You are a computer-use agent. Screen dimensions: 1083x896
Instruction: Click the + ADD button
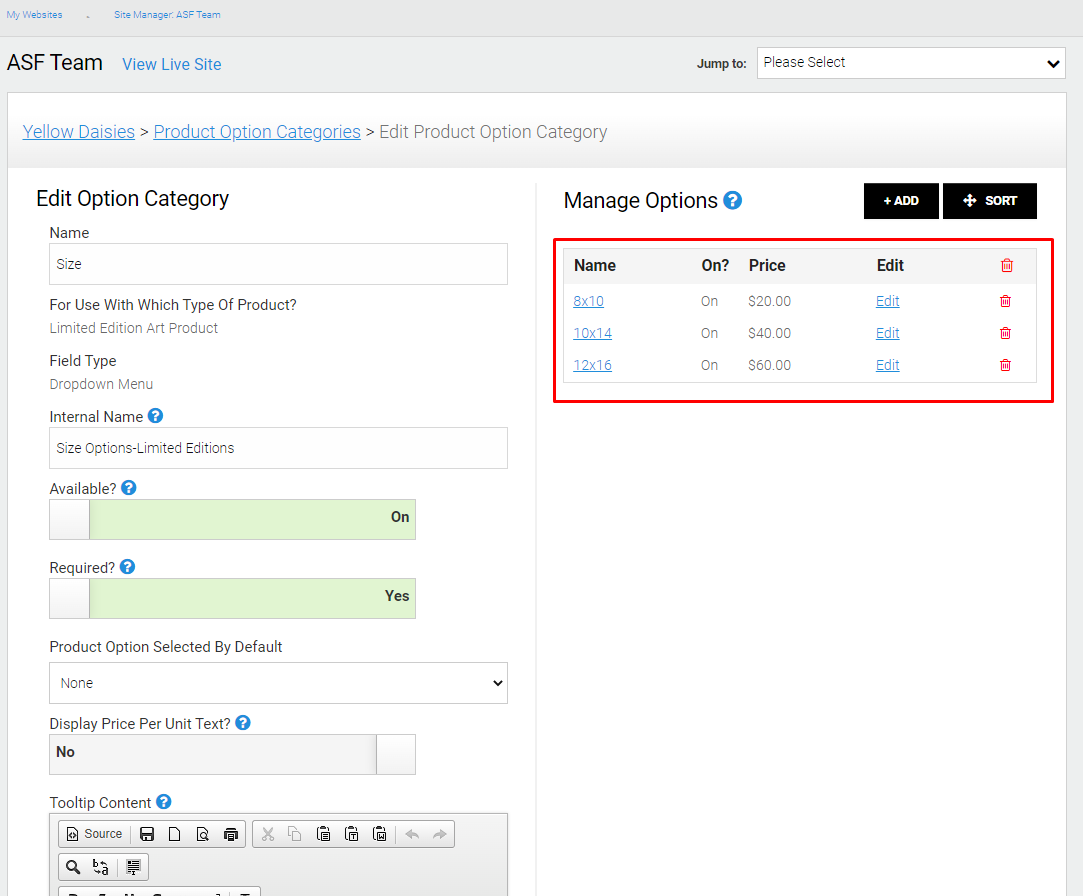901,201
